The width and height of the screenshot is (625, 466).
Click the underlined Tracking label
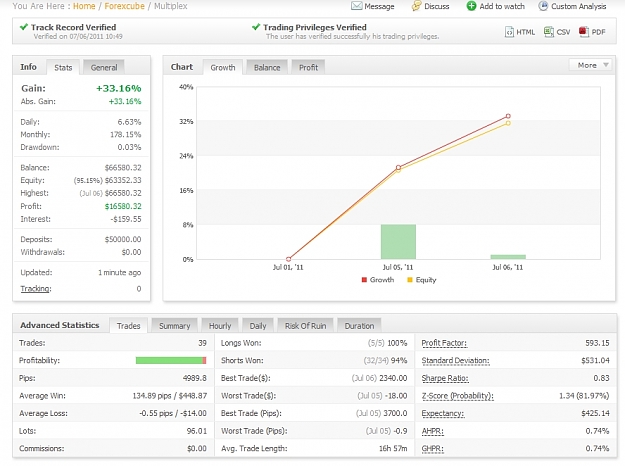coord(36,288)
